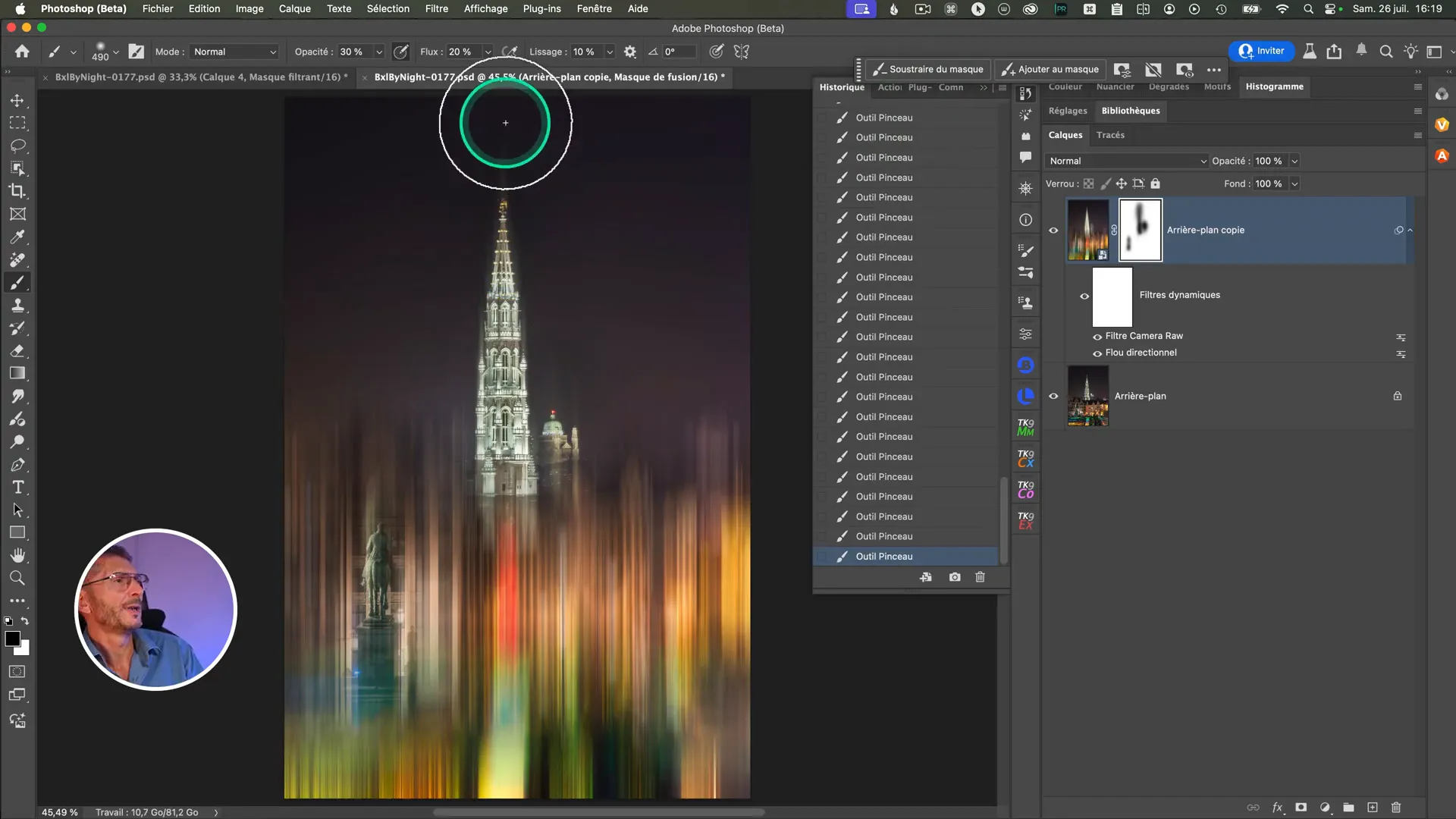Toggle Flou directionnel visibility

1097,353
